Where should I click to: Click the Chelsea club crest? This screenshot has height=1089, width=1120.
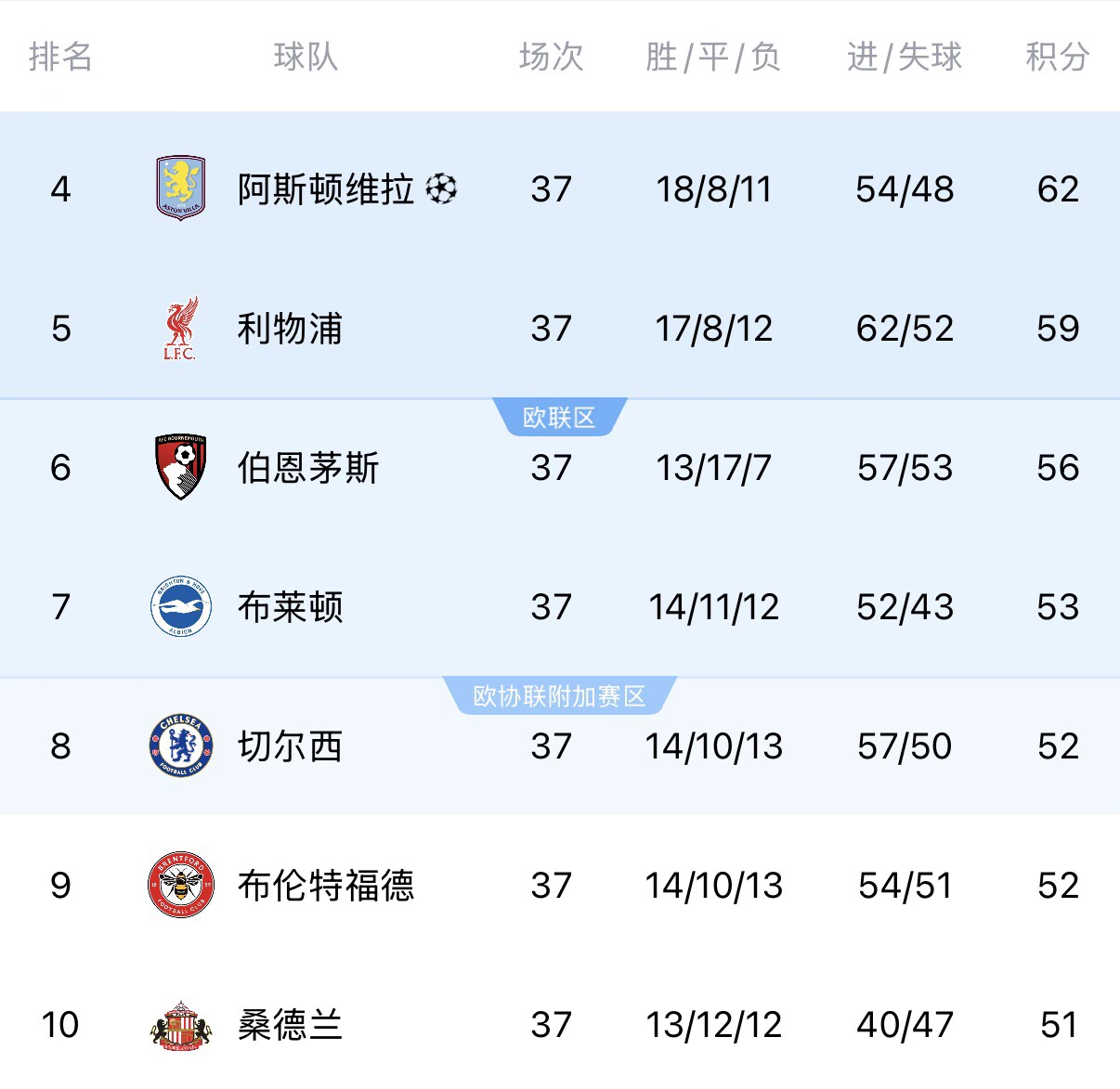[180, 745]
